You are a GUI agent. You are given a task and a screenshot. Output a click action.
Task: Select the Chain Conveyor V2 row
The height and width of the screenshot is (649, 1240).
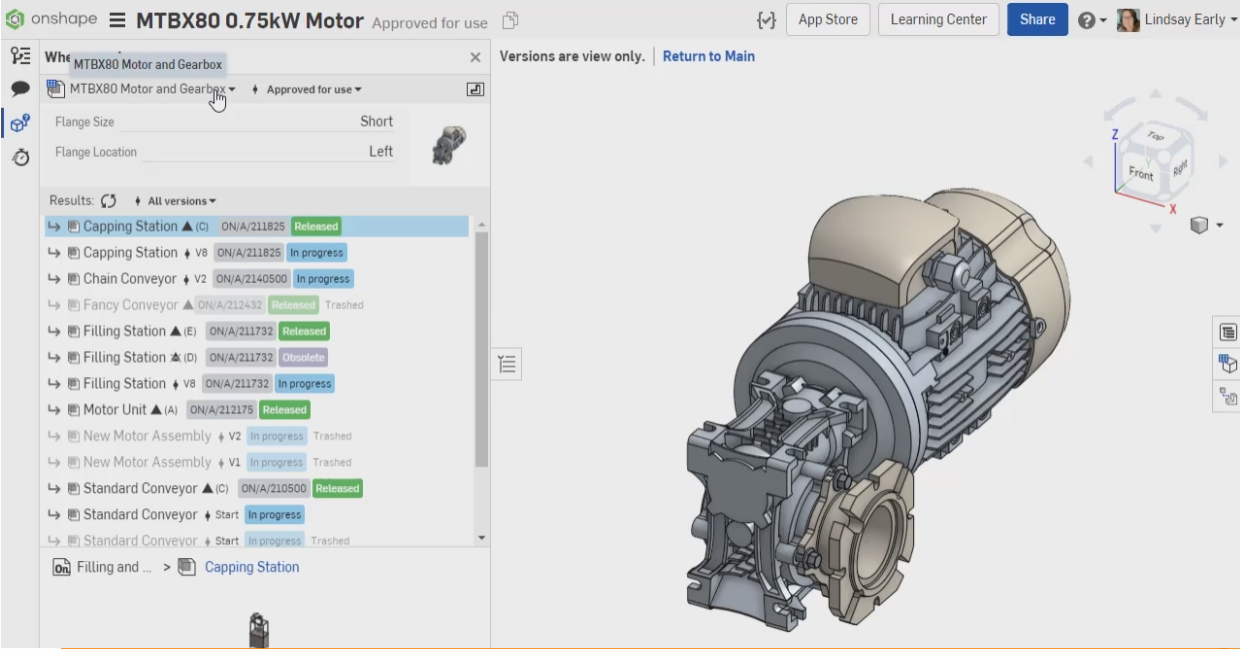click(256, 278)
